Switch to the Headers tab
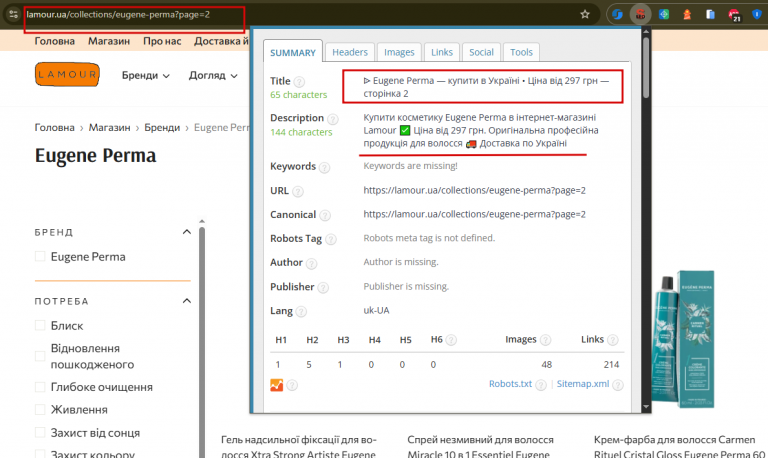The image size is (768, 458). pyautogui.click(x=350, y=52)
